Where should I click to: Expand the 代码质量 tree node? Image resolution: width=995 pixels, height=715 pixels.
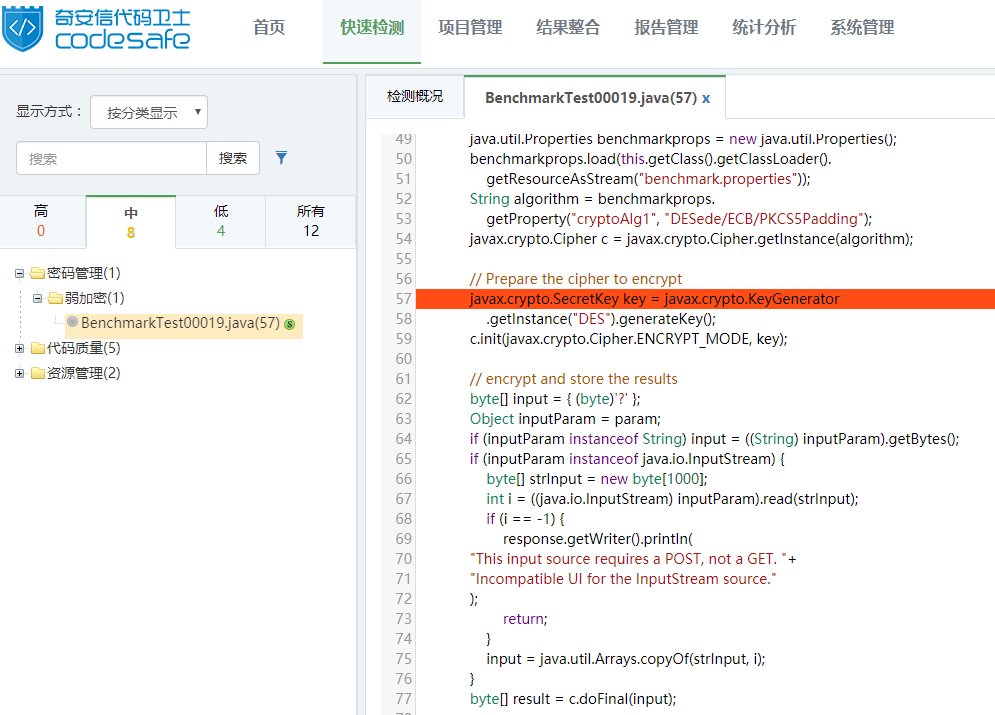pos(20,348)
